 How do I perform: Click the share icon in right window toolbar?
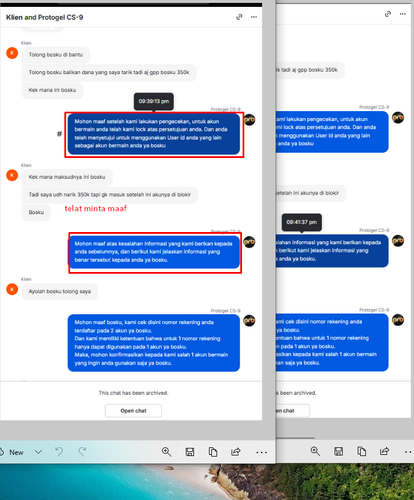coord(384,451)
